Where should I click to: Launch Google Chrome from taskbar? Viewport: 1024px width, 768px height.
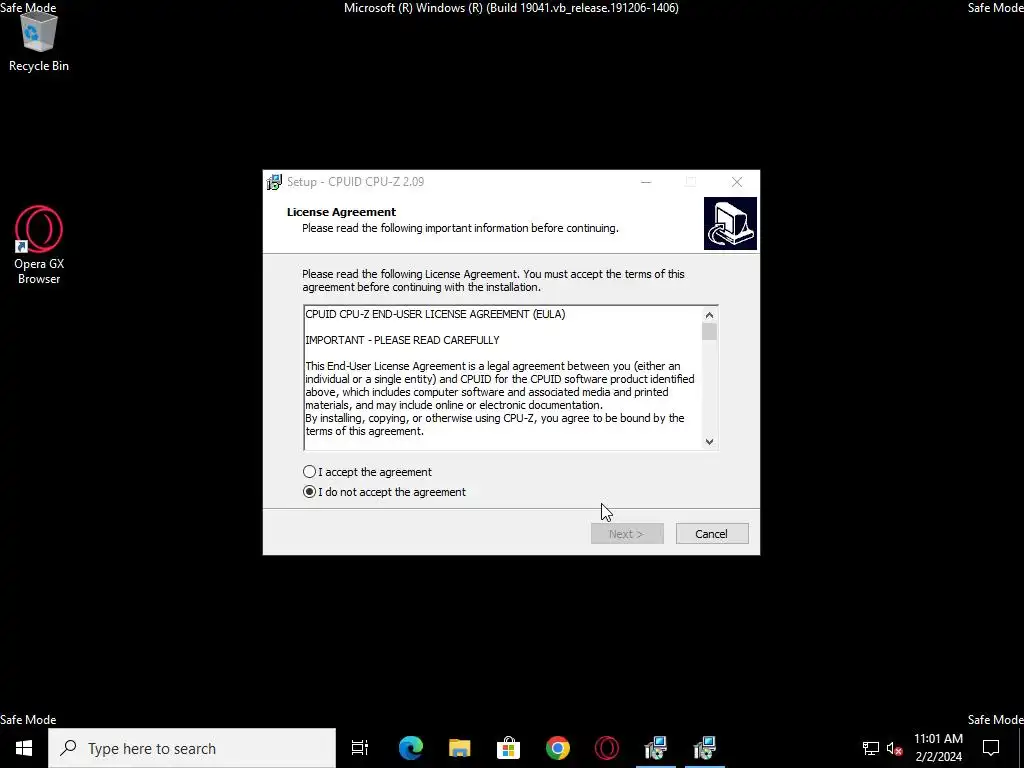(558, 748)
